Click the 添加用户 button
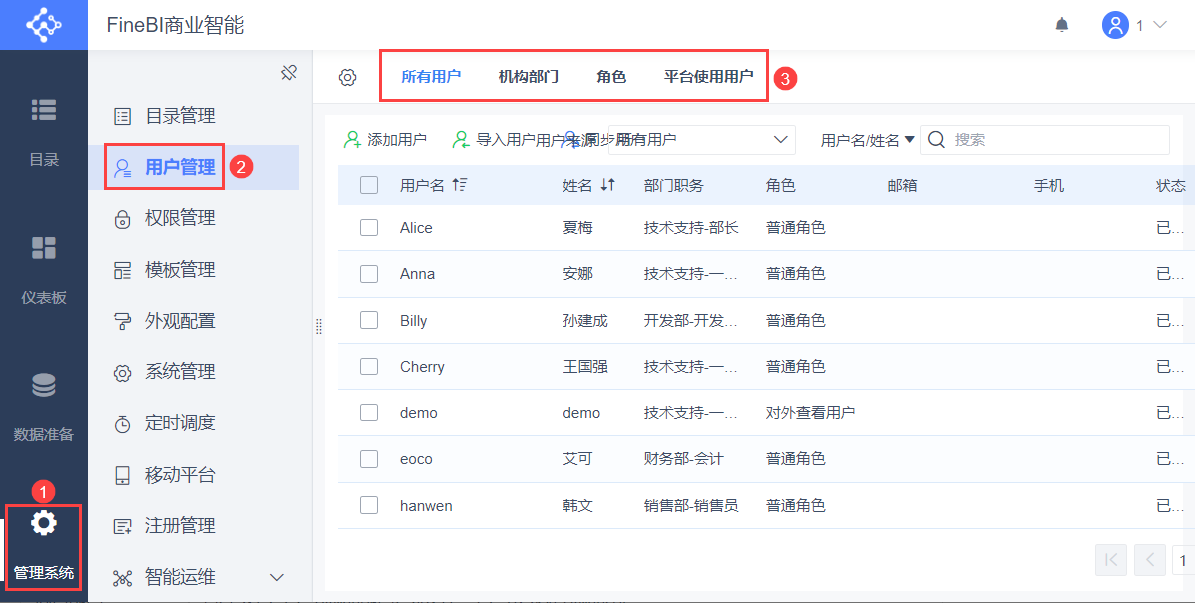The width and height of the screenshot is (1195, 603). click(386, 140)
